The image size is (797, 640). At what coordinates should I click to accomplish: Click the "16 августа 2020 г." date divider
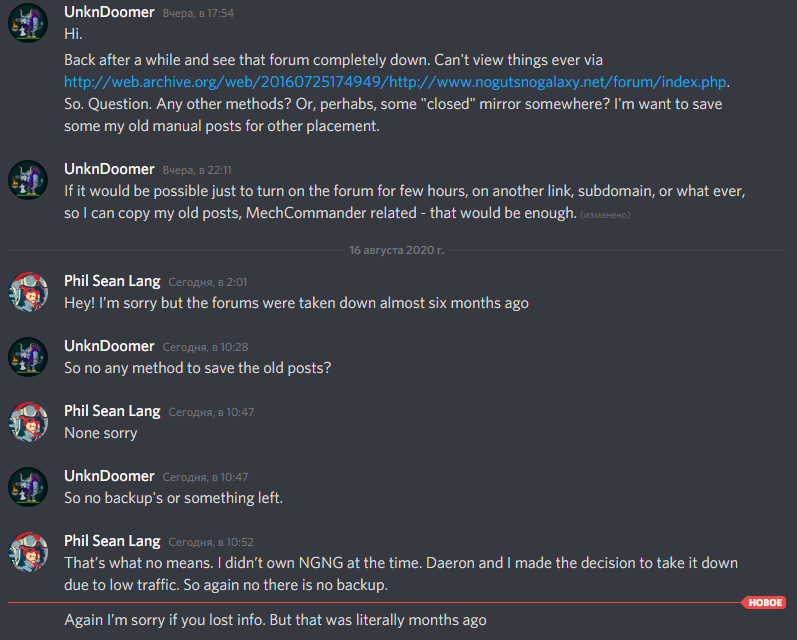[x=397, y=250]
